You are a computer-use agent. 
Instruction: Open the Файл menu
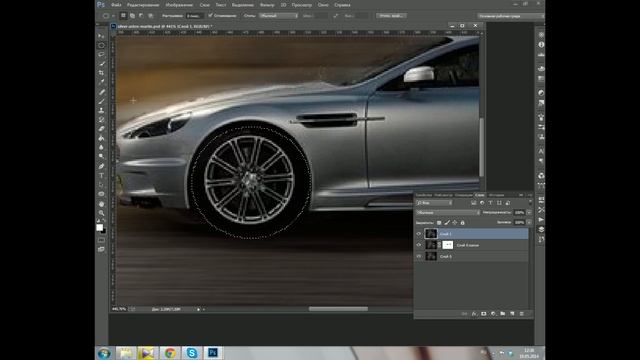coord(116,5)
